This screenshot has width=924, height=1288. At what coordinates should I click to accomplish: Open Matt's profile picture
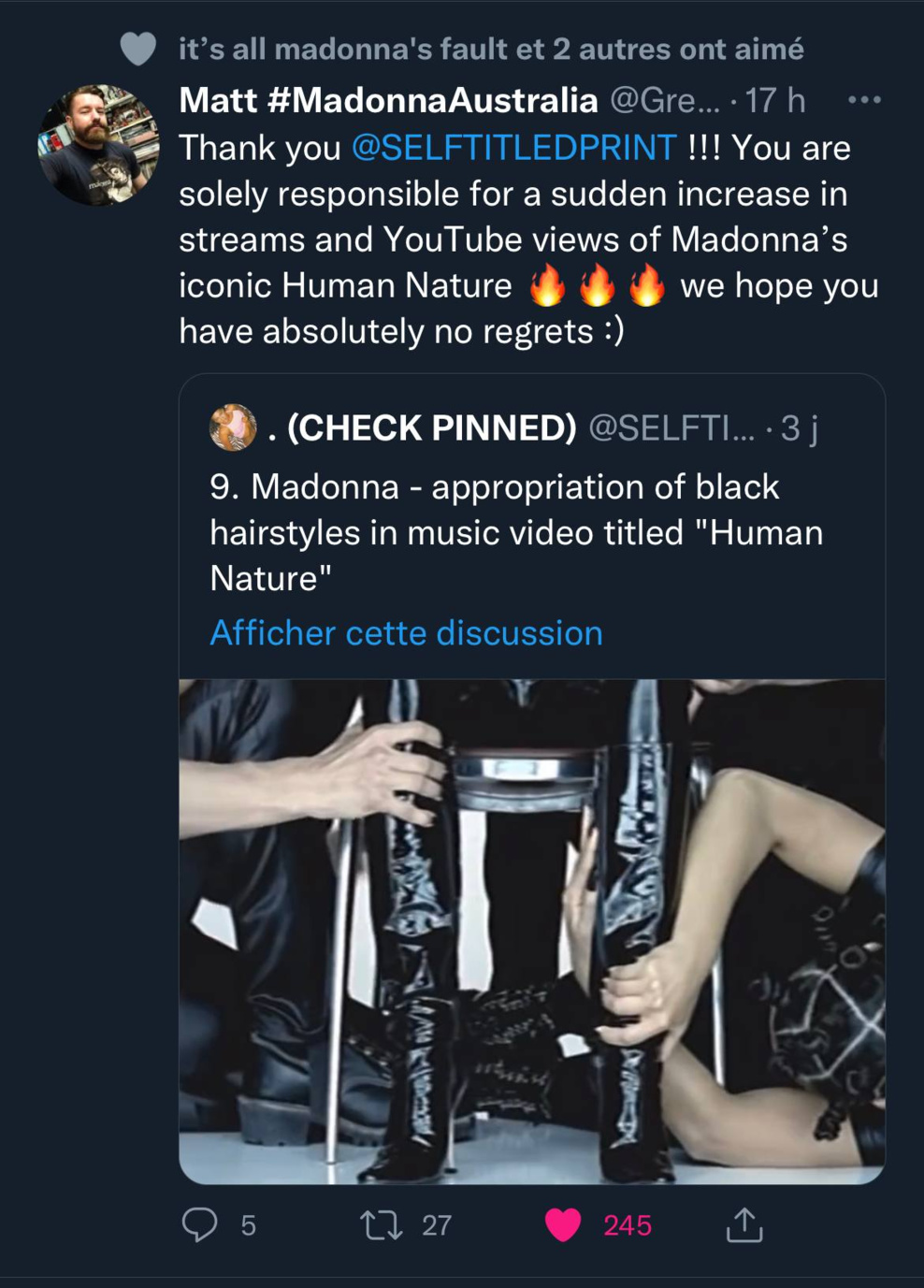(97, 144)
